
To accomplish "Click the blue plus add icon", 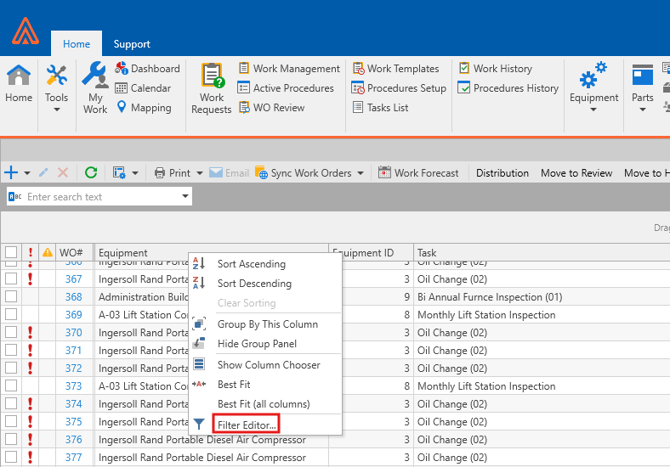I will tap(12, 173).
